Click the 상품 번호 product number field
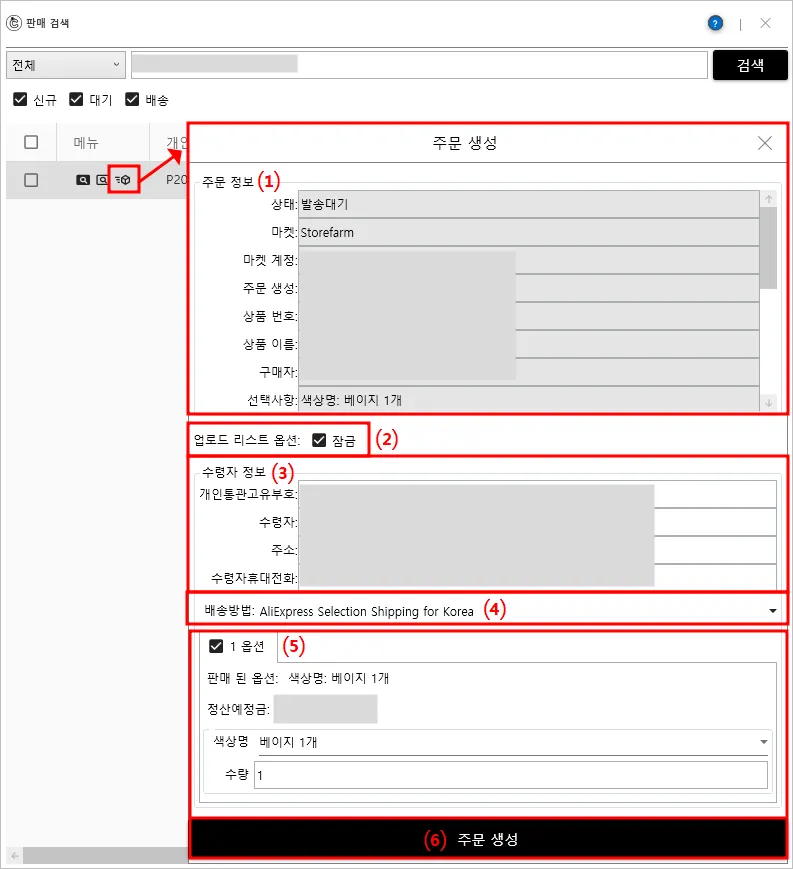This screenshot has height=869, width=793. 529,316
